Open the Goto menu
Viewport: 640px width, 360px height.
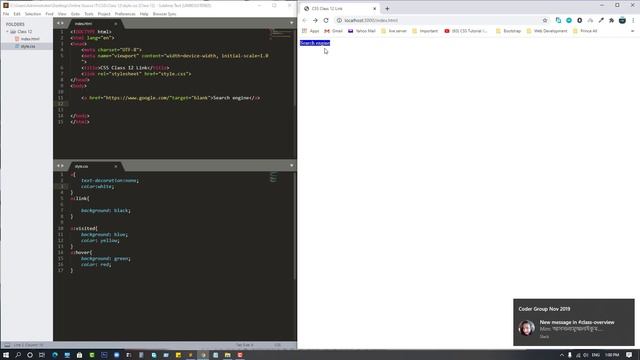[76, 14]
